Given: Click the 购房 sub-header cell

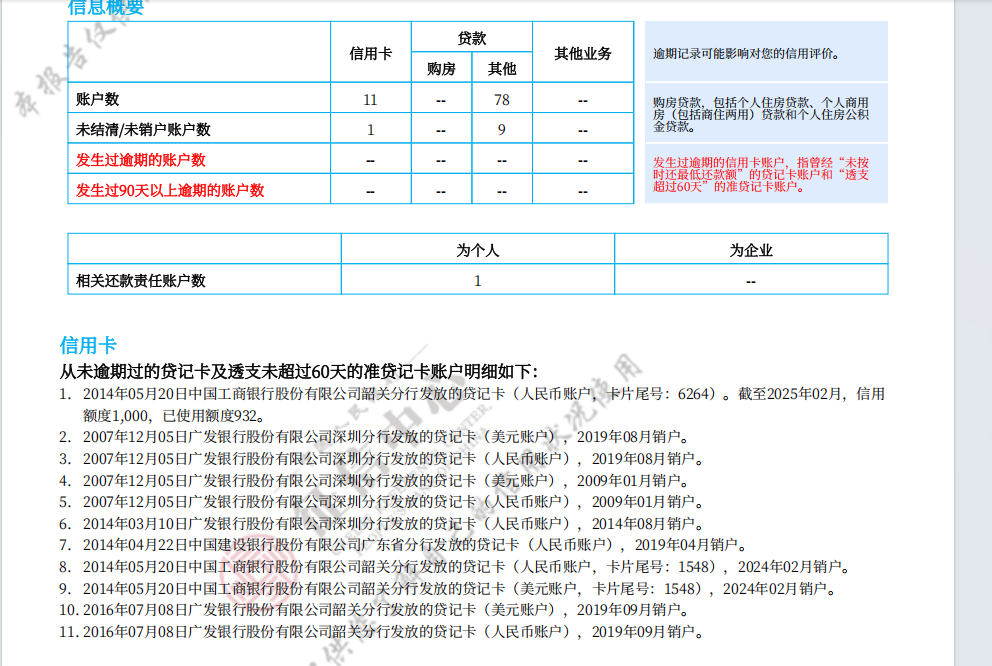Looking at the screenshot, I should (441, 69).
